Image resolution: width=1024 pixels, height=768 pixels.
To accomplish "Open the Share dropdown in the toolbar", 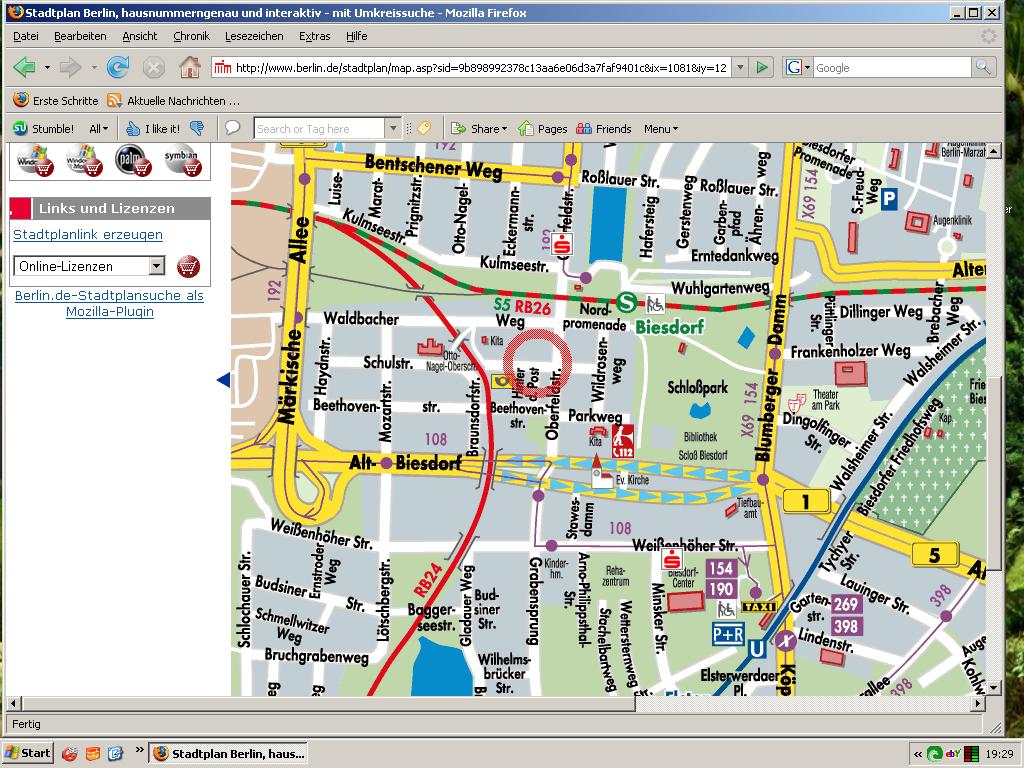I will pyautogui.click(x=479, y=128).
